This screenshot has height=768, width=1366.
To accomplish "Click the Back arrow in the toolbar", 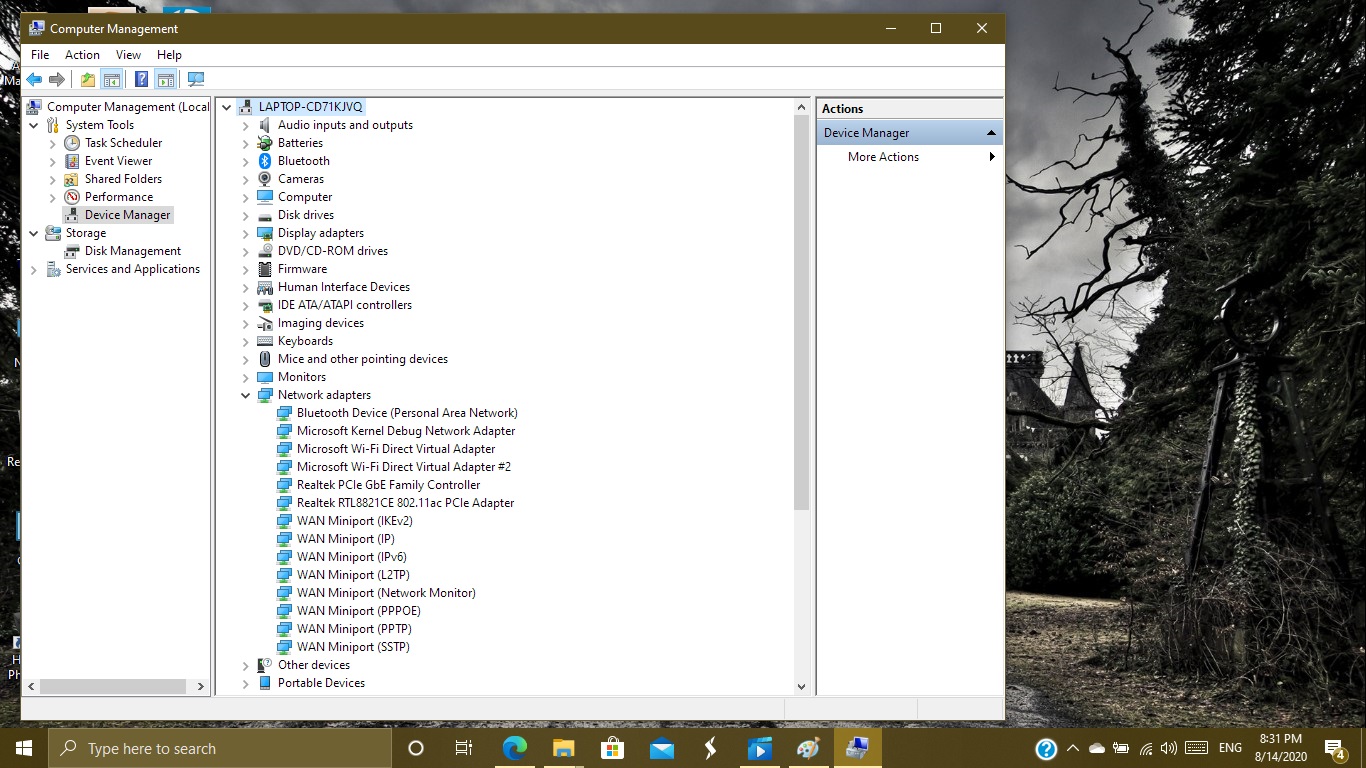I will pyautogui.click(x=34, y=79).
